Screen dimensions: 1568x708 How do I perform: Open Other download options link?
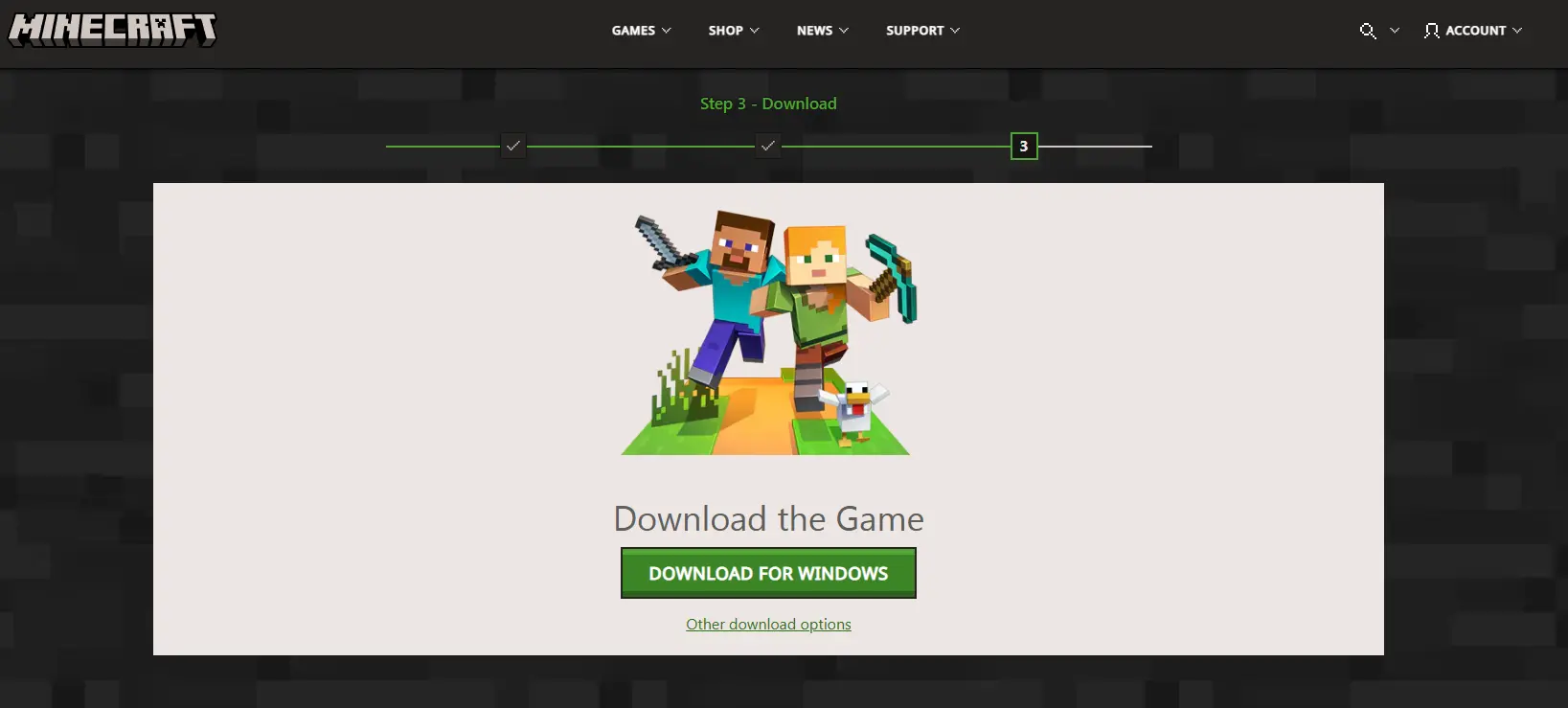coord(768,625)
